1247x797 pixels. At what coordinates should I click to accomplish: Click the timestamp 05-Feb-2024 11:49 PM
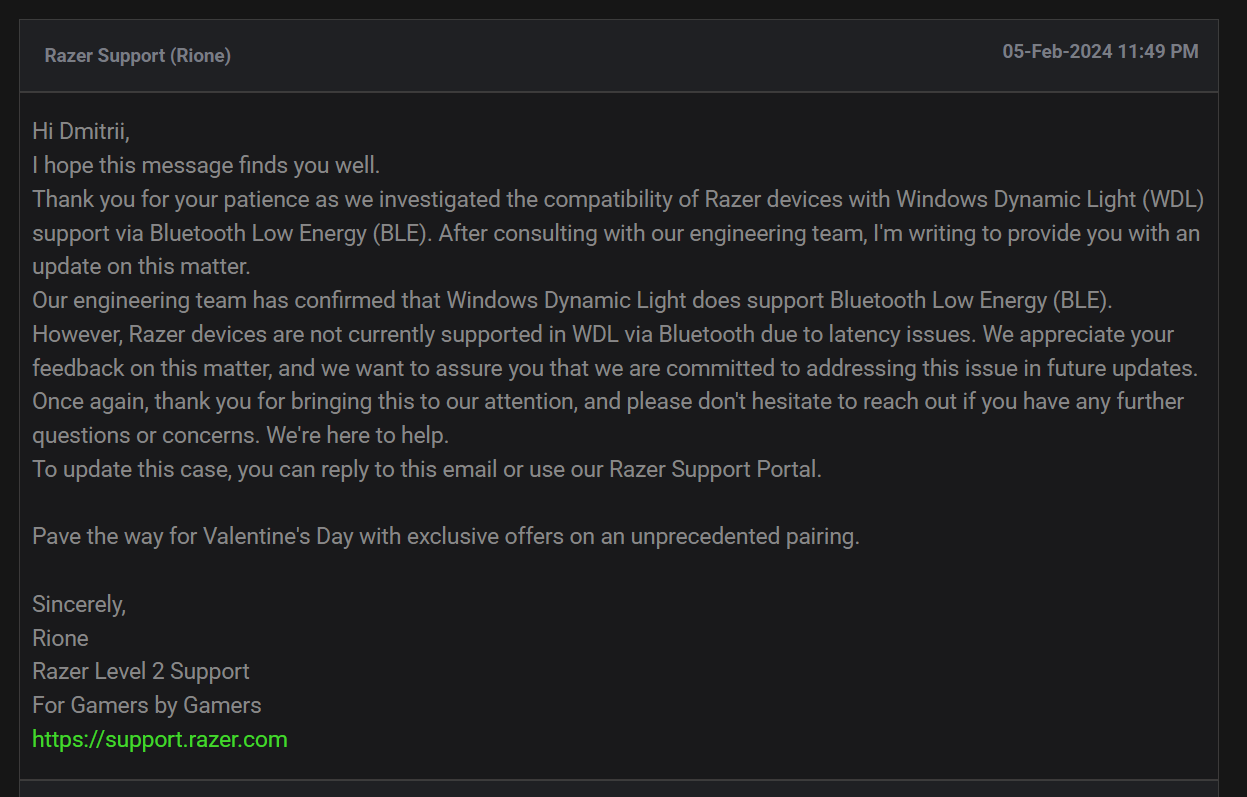1100,52
